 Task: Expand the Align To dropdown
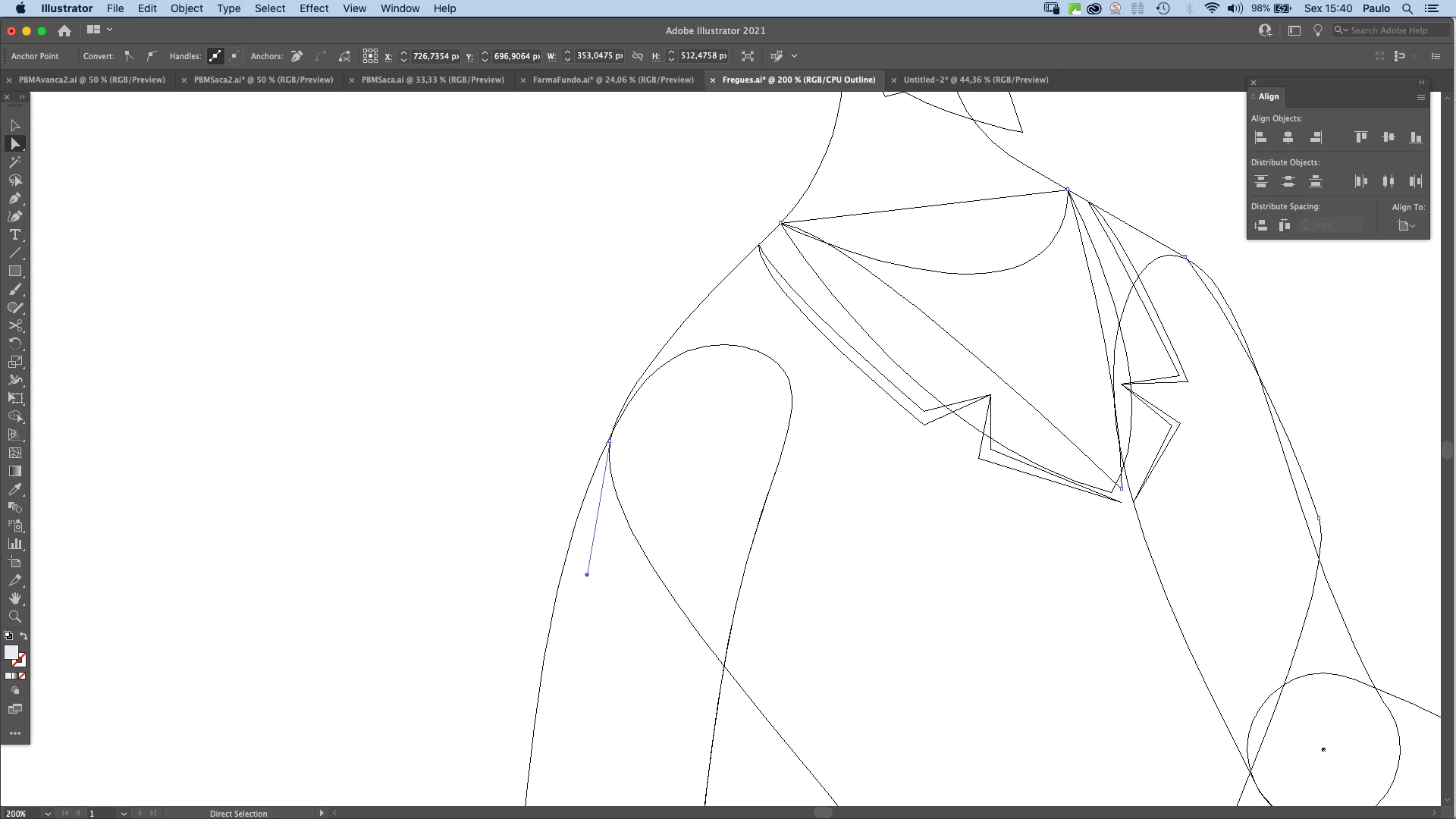click(1407, 226)
